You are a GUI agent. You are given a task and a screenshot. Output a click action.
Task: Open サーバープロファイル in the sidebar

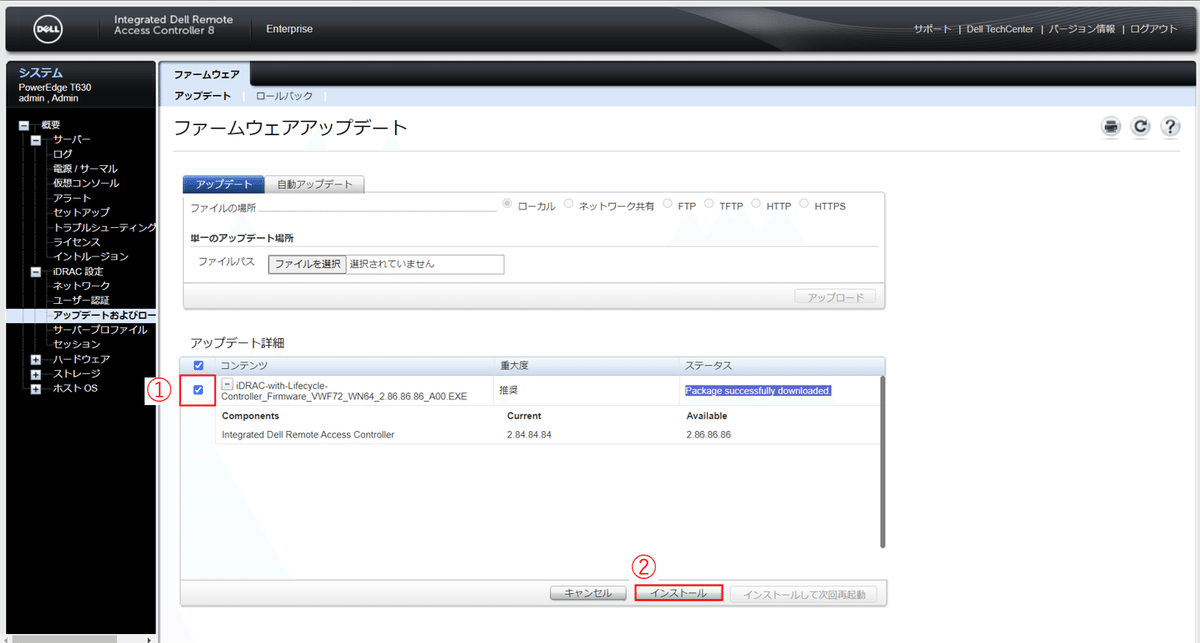[x=100, y=330]
